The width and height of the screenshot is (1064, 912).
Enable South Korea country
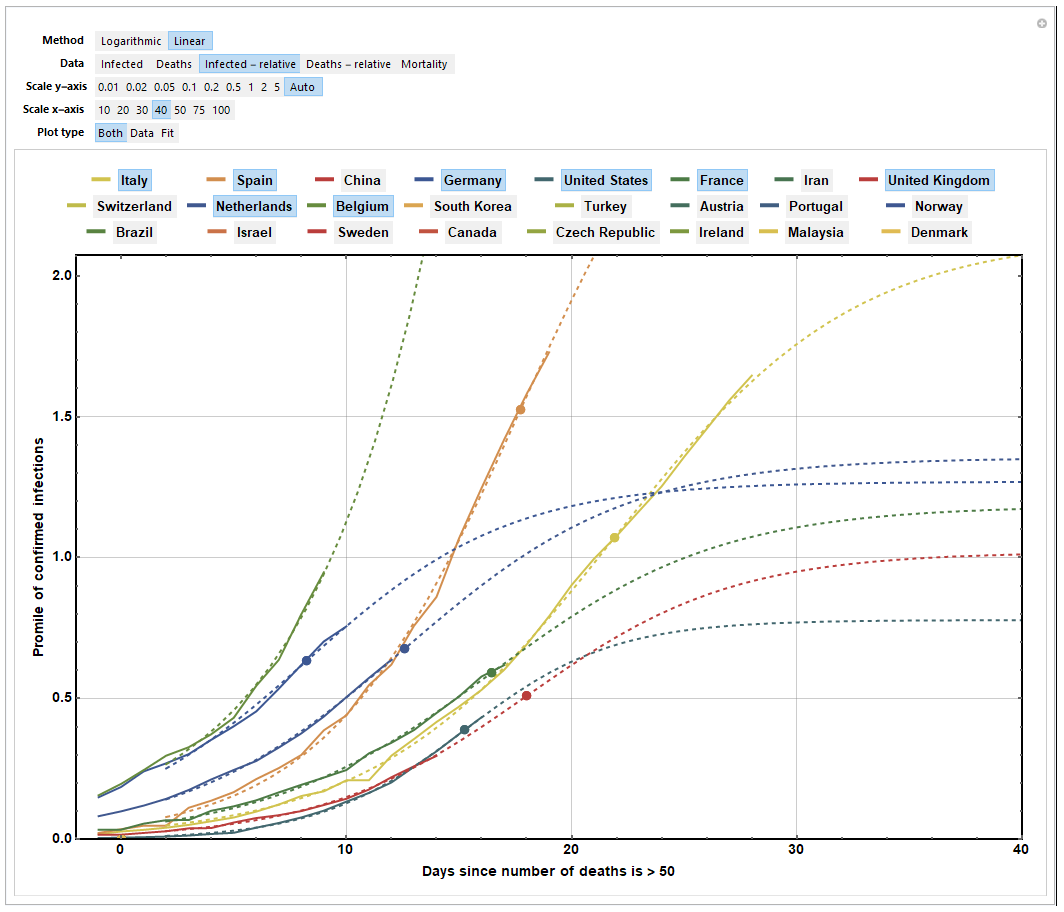click(x=473, y=206)
